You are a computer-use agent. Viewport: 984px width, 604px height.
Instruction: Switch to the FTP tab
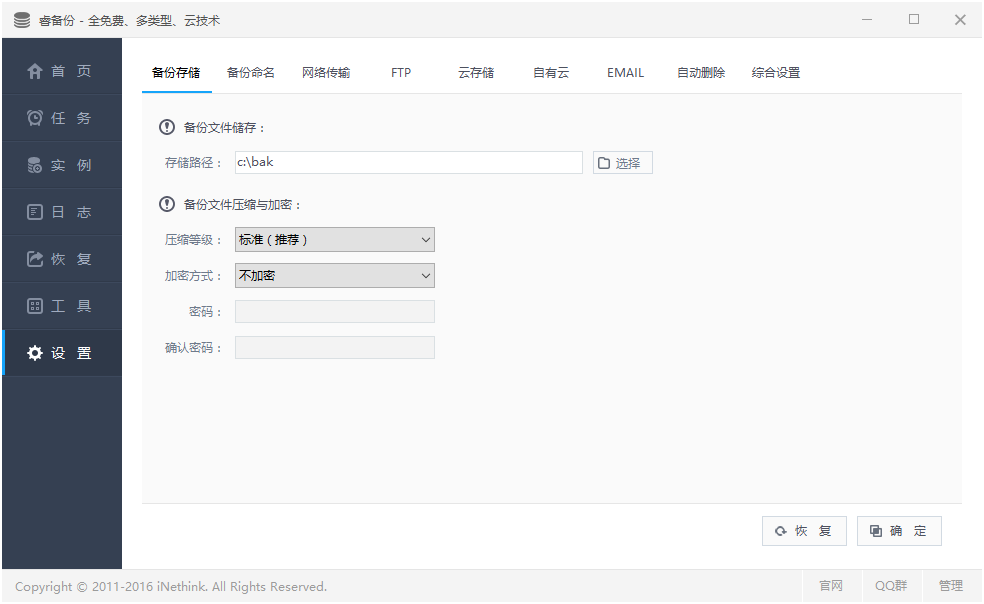[401, 72]
